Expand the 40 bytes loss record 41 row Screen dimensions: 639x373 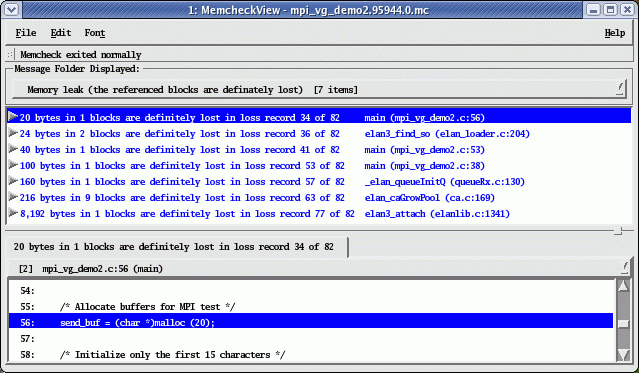[13, 149]
